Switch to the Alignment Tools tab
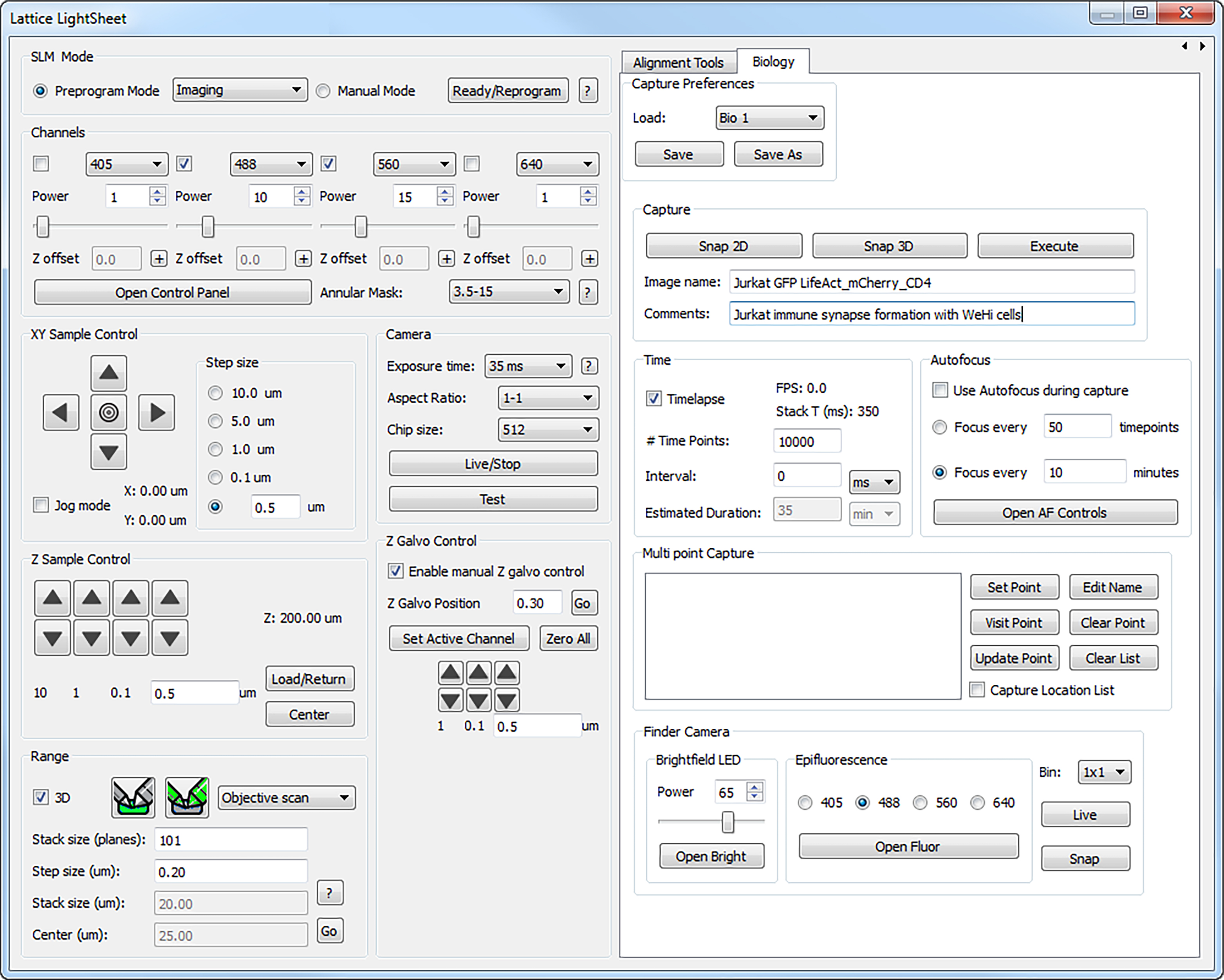1224x980 pixels. (x=679, y=62)
